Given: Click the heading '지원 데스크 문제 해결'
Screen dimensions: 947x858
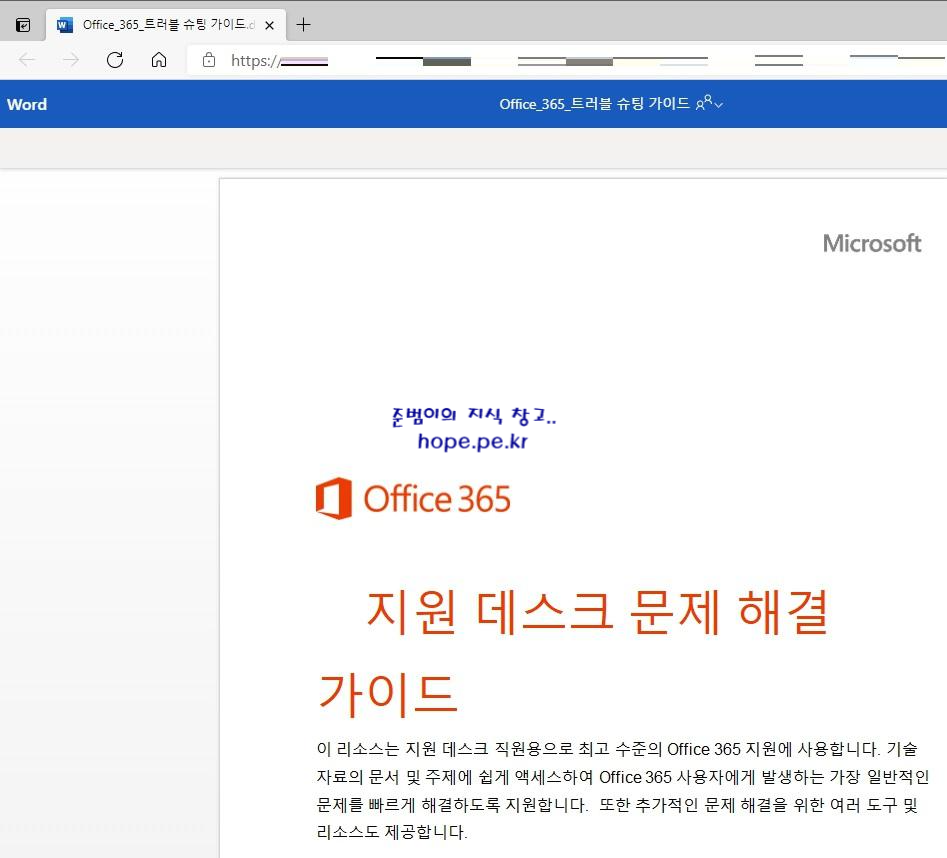Looking at the screenshot, I should coord(597,612).
